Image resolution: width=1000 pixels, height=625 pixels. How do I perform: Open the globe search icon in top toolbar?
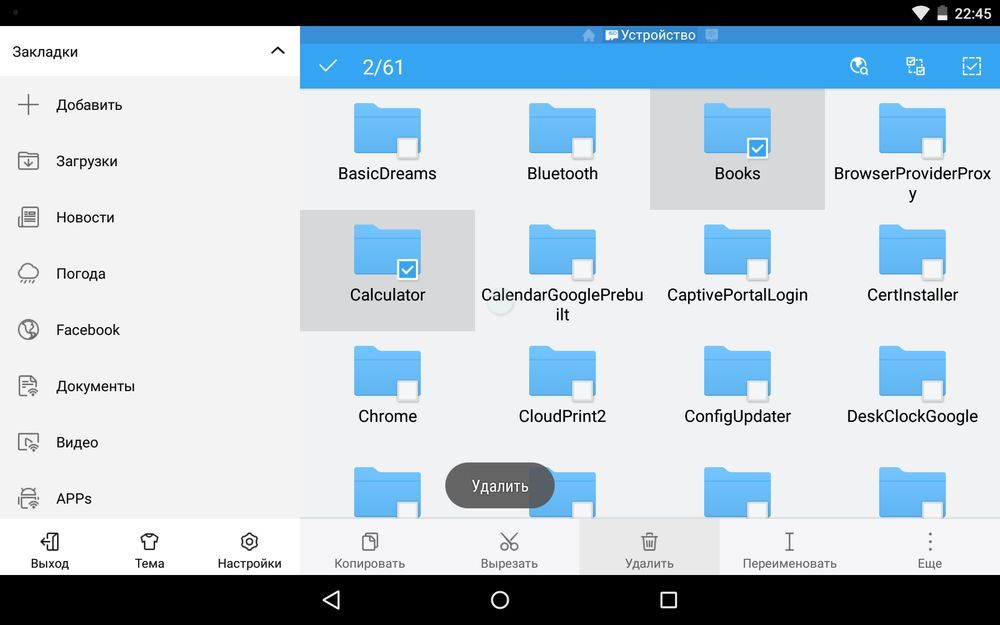(859, 67)
